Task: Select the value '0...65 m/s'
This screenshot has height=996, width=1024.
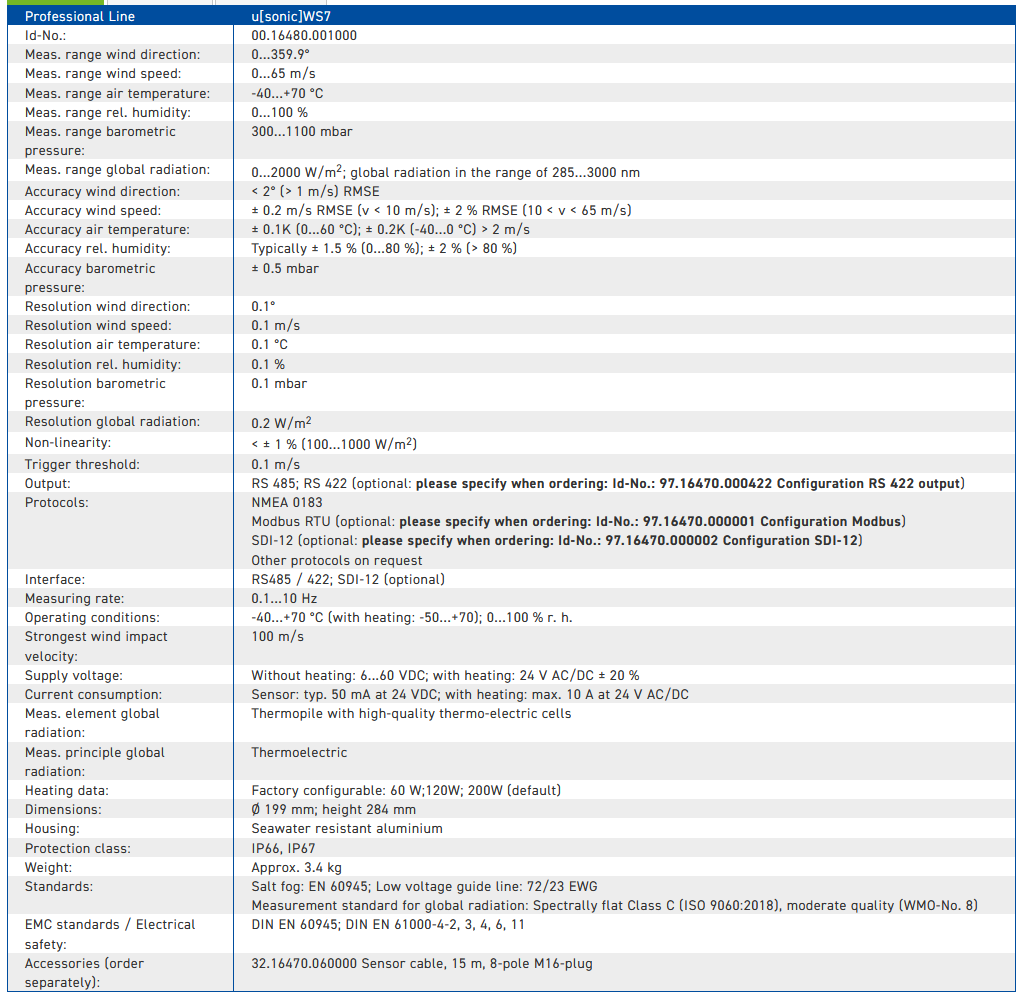Action: [283, 73]
